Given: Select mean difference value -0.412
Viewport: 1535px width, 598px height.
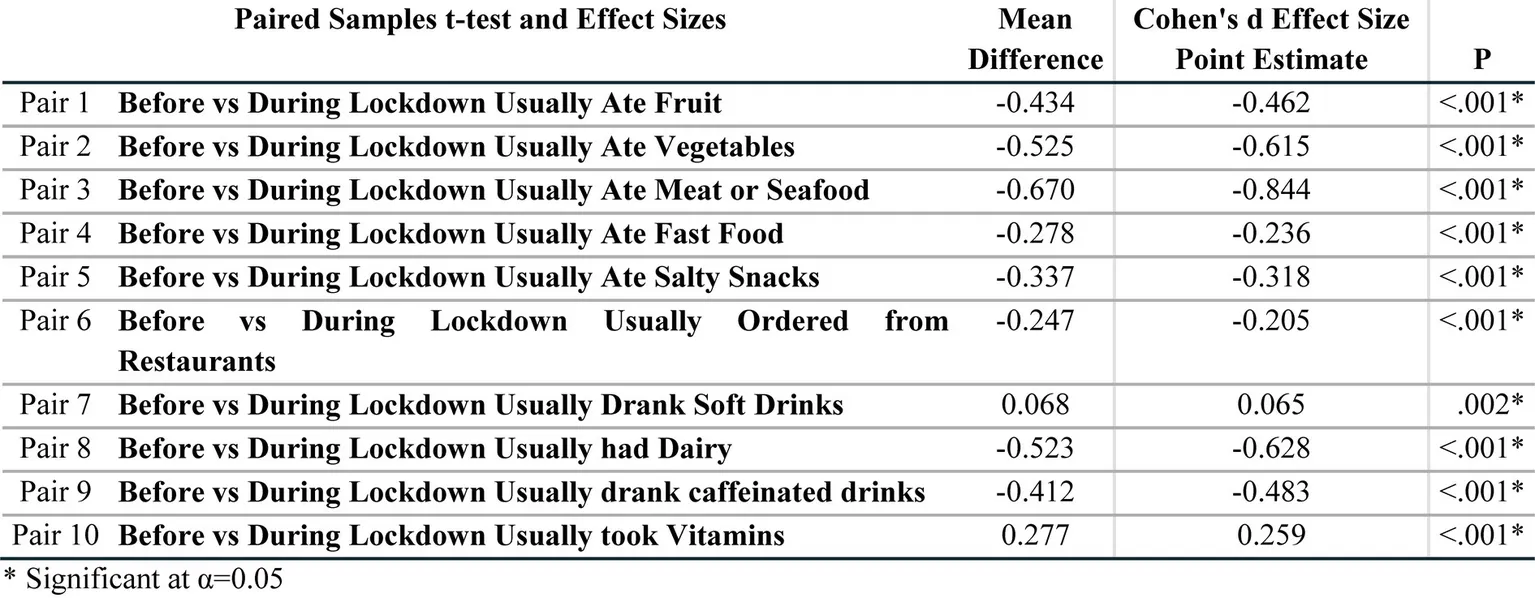Looking at the screenshot, I should pos(1035,492).
